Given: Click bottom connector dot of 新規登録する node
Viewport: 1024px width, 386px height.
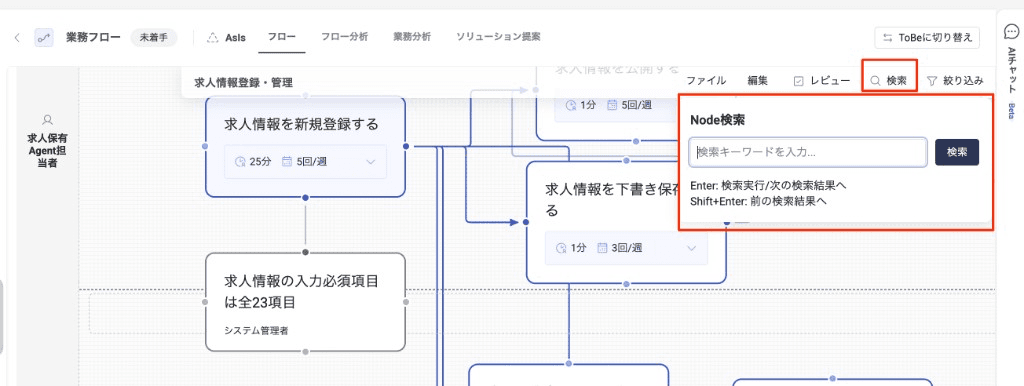Looking at the screenshot, I should (305, 197).
